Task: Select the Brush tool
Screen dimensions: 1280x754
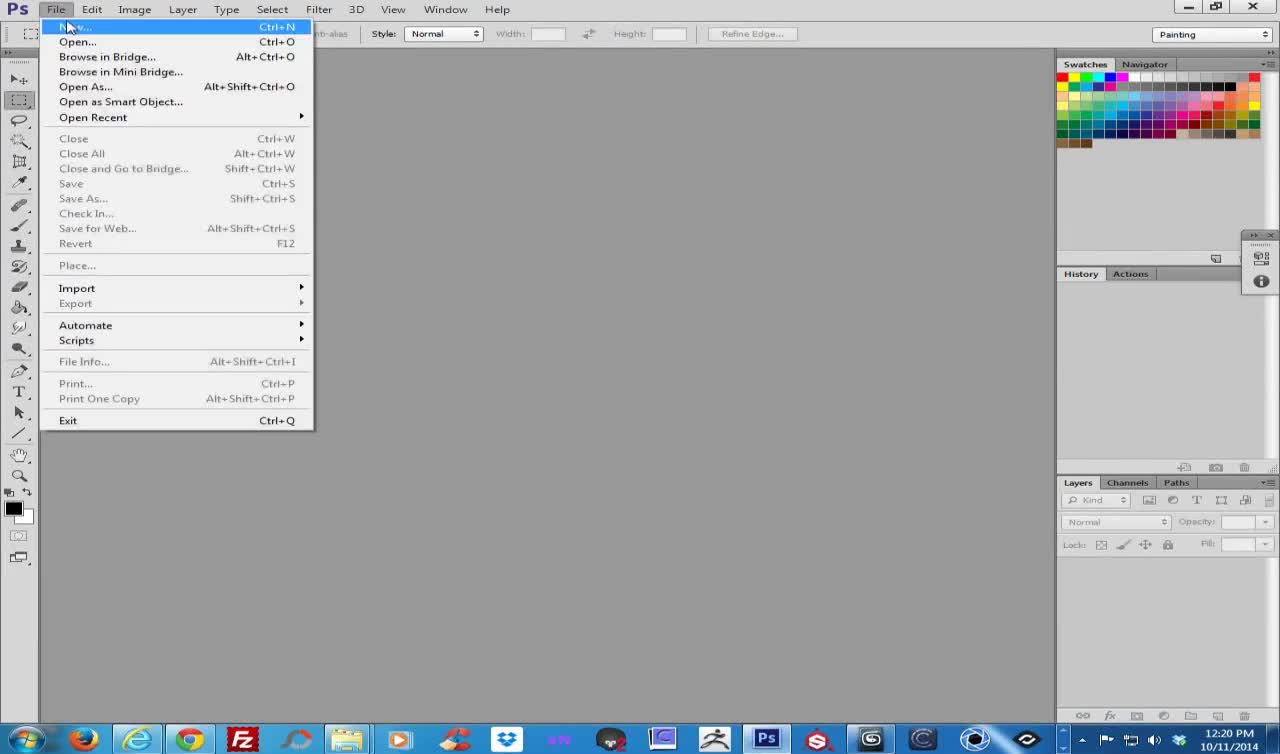Action: tap(19, 226)
